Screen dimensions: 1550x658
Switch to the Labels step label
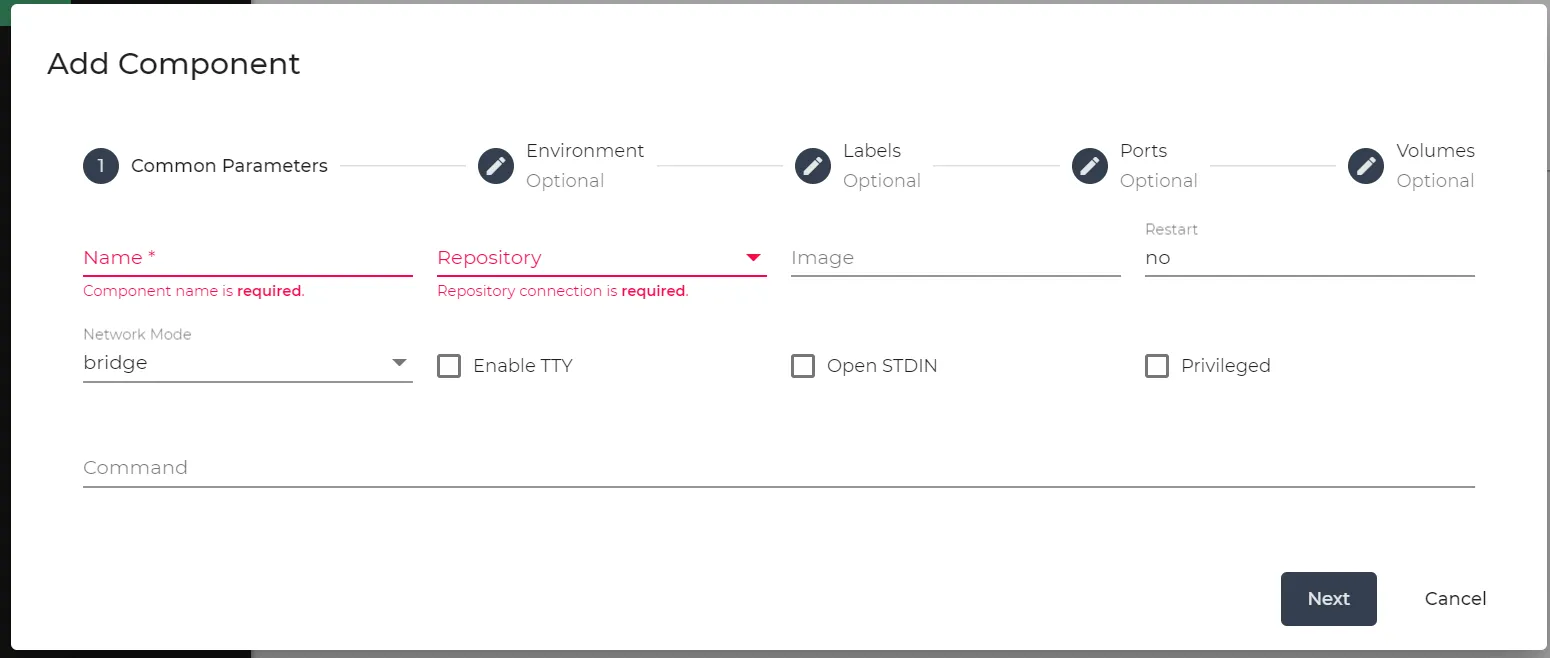tap(872, 151)
